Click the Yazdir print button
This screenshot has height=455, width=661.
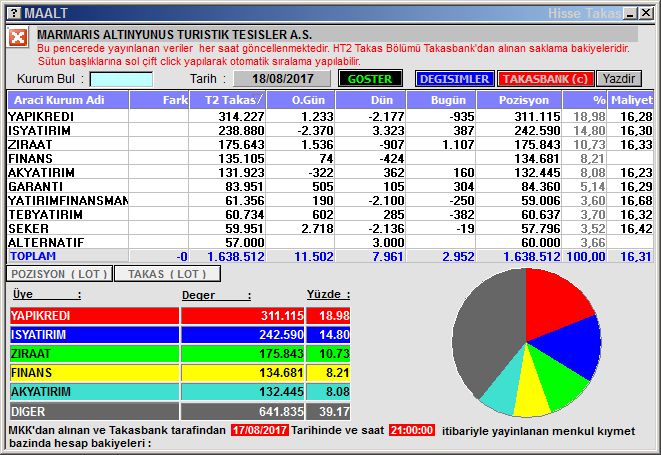point(619,79)
